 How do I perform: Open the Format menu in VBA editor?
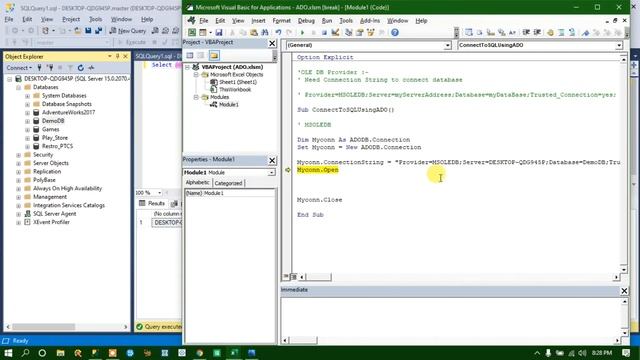point(281,20)
